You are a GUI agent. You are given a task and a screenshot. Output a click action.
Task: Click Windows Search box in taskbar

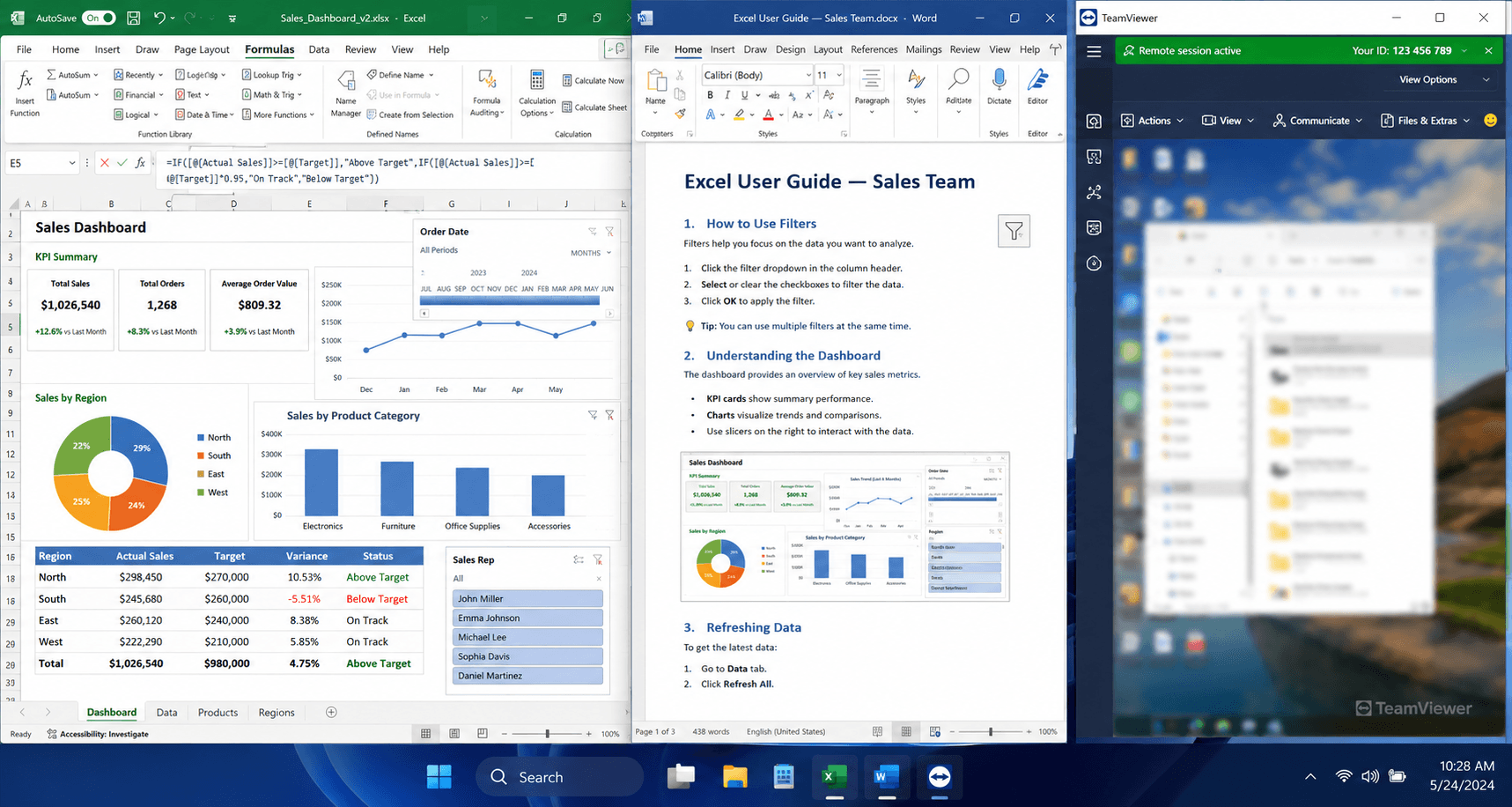point(560,777)
